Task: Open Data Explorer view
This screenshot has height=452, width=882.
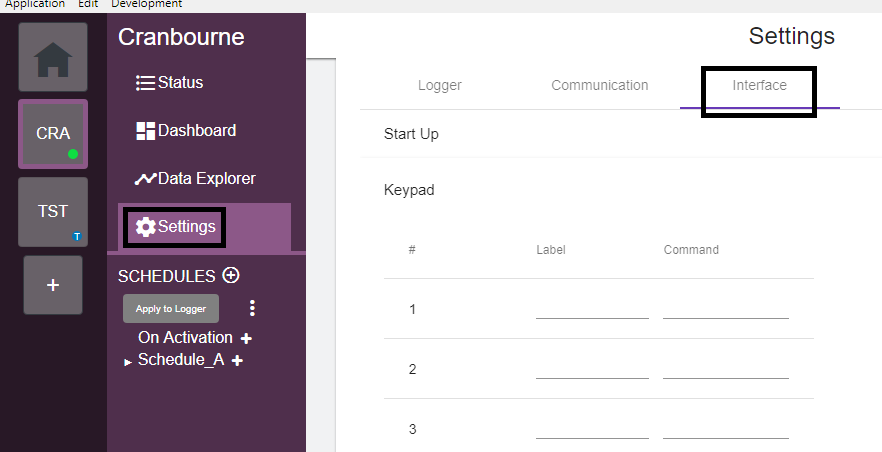Action: (195, 179)
